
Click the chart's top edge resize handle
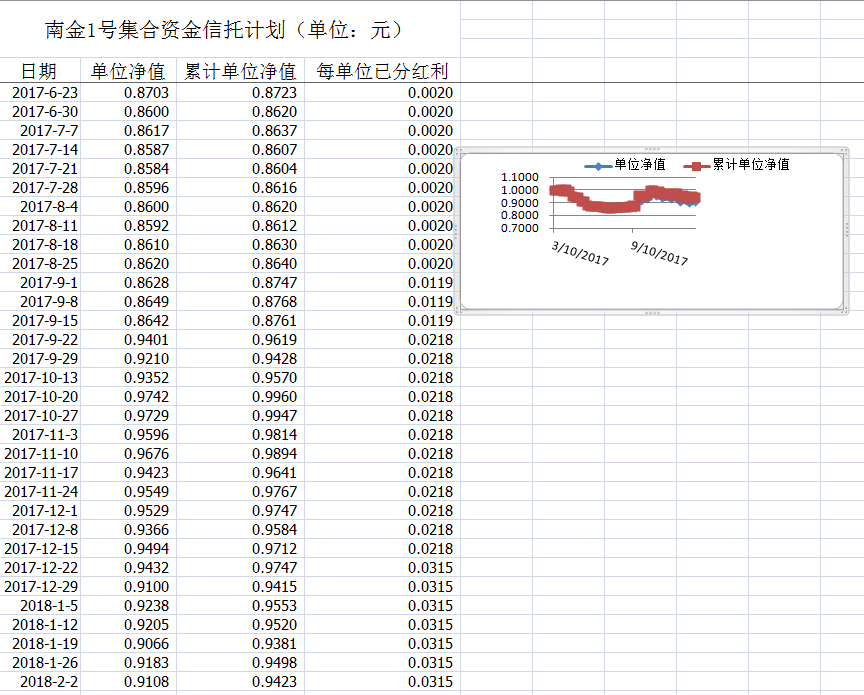coord(652,149)
